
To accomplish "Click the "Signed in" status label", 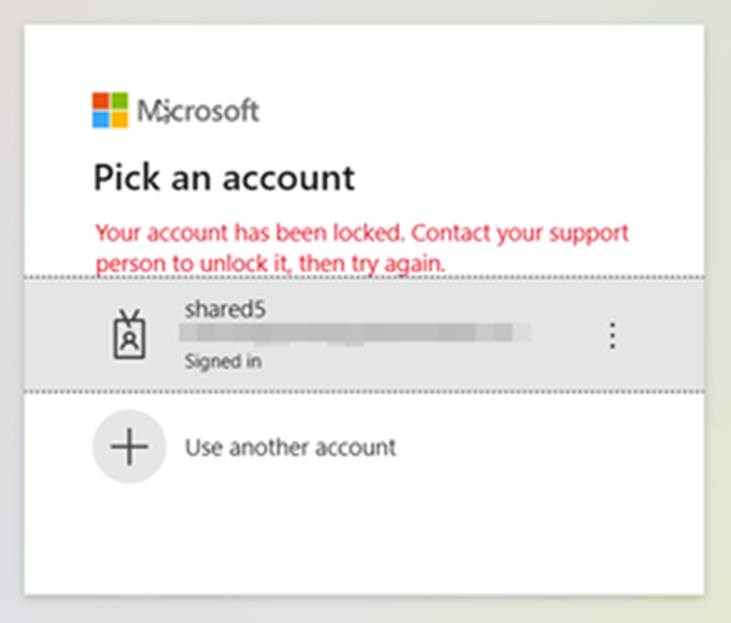I will coord(223,362).
